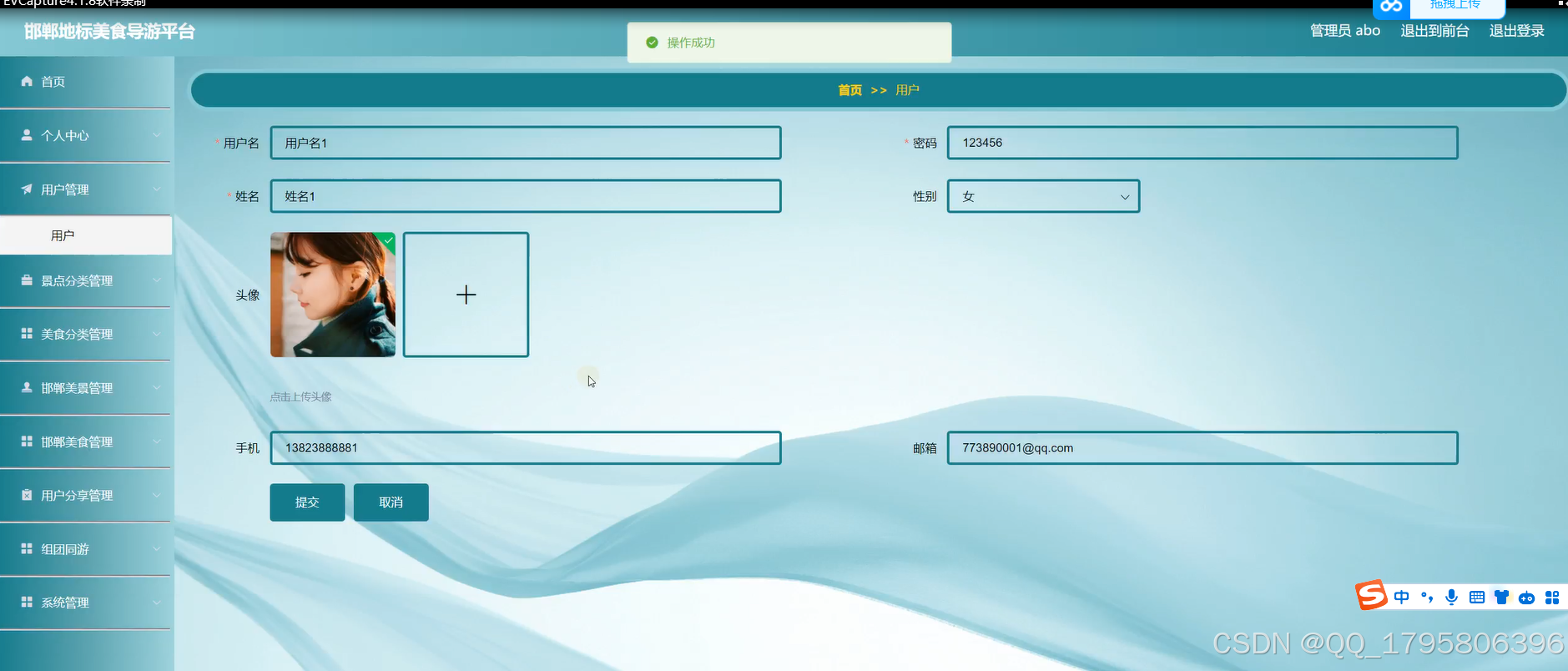Screen dimensions: 1568x671
Task: Click the 取消 cancel button
Action: [x=391, y=502]
